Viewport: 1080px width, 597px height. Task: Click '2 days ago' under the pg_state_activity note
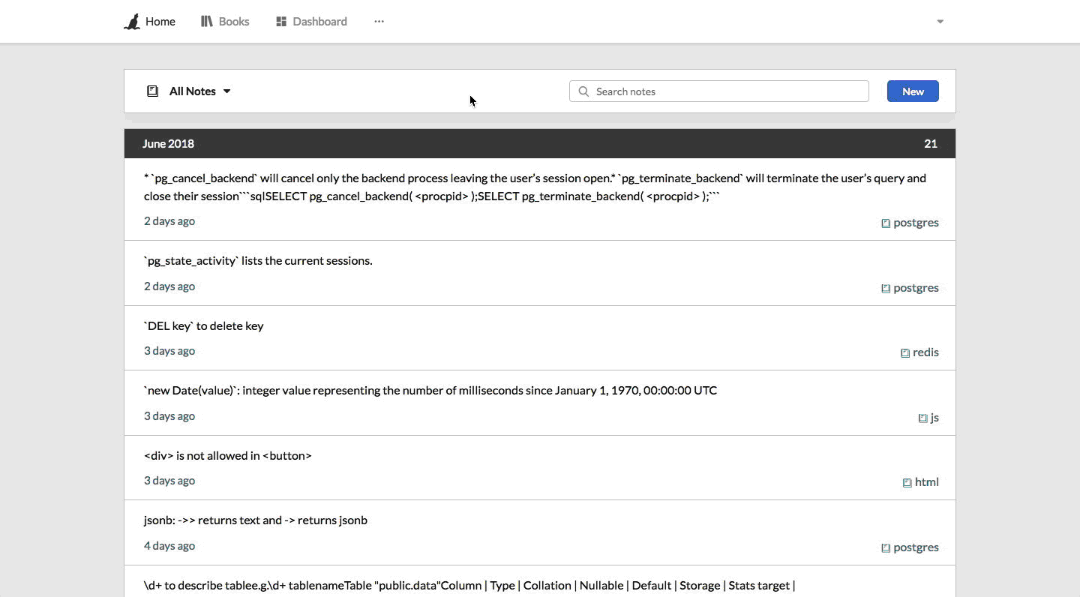point(169,286)
